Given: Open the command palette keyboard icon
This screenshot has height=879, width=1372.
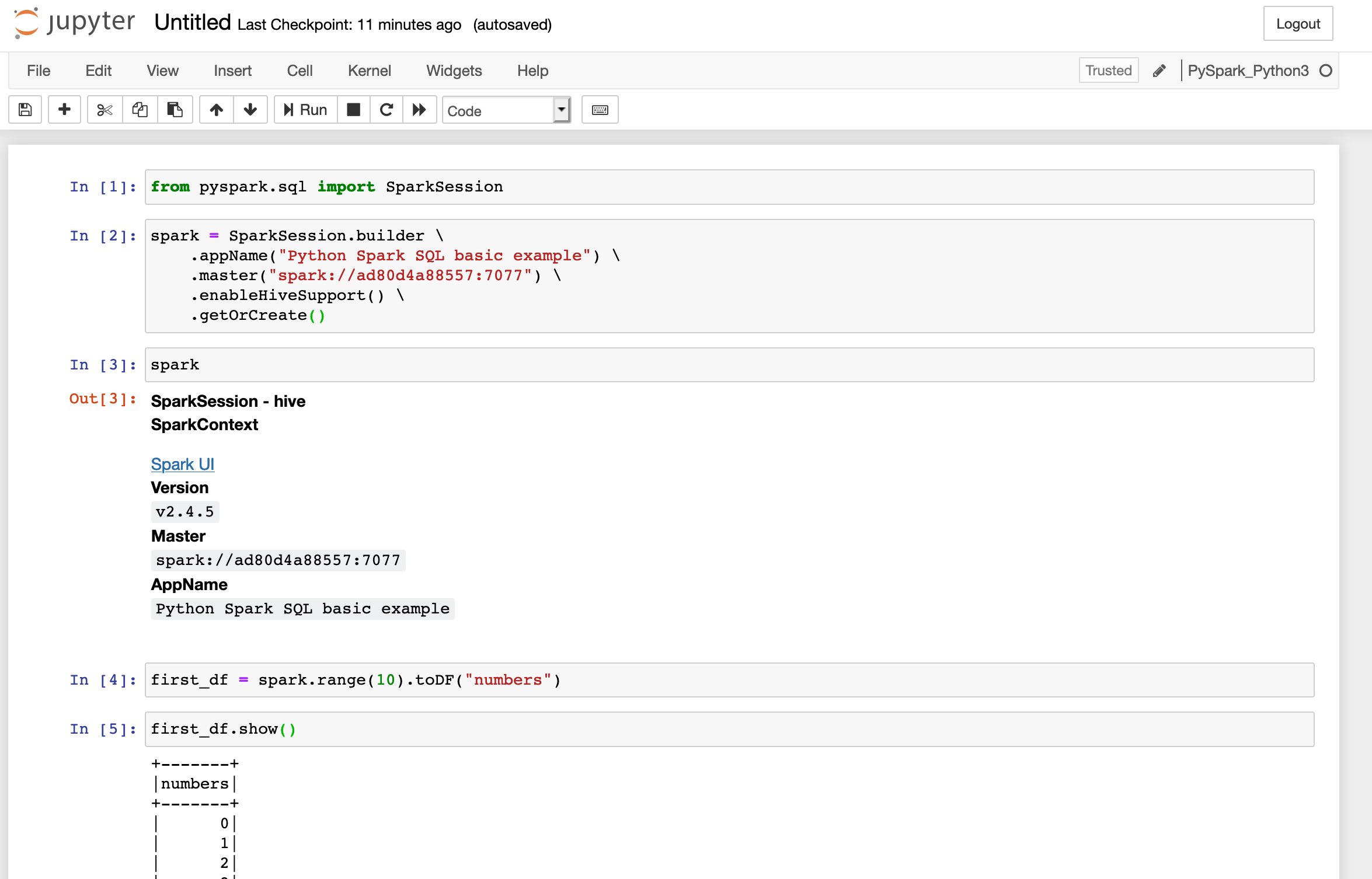Looking at the screenshot, I should 600,110.
